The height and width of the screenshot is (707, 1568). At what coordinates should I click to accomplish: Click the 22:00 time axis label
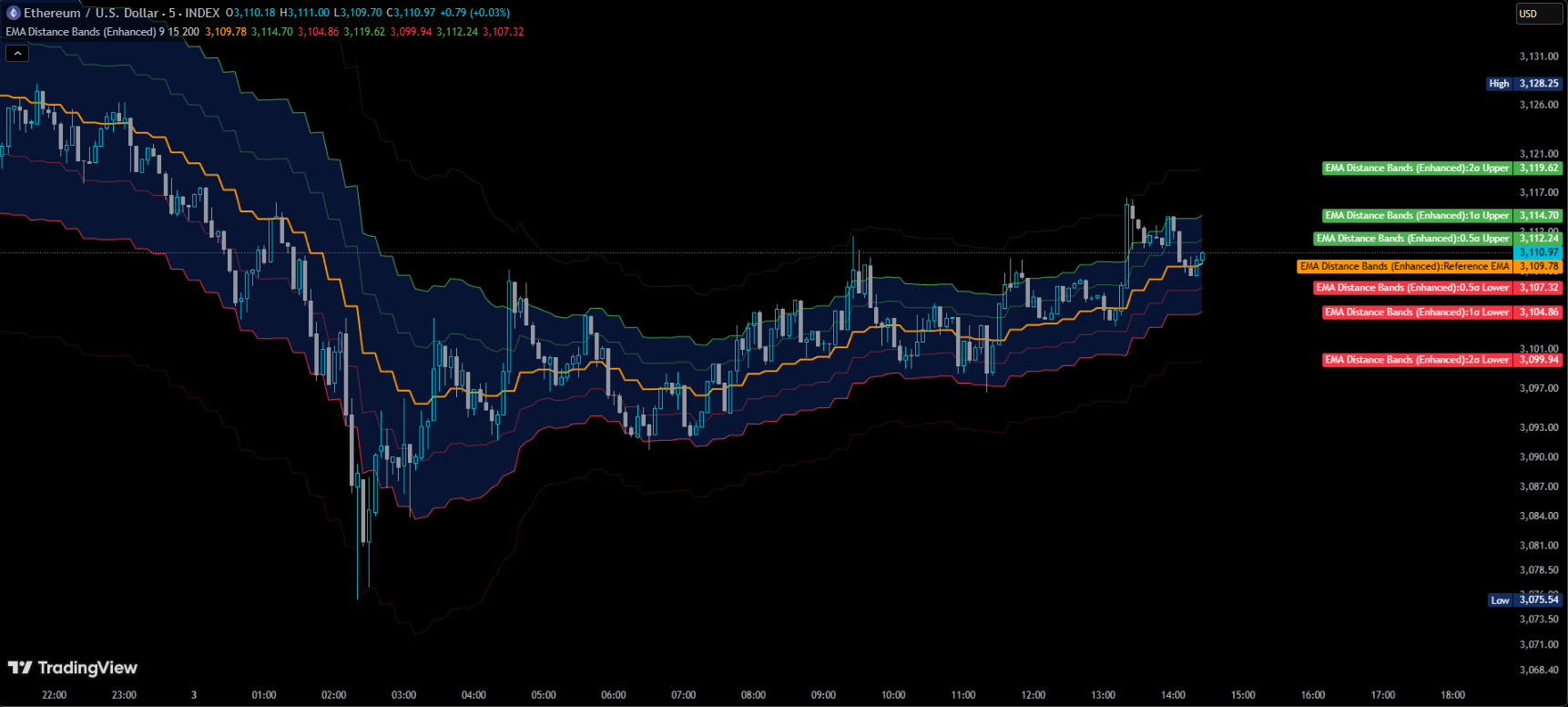click(55, 695)
